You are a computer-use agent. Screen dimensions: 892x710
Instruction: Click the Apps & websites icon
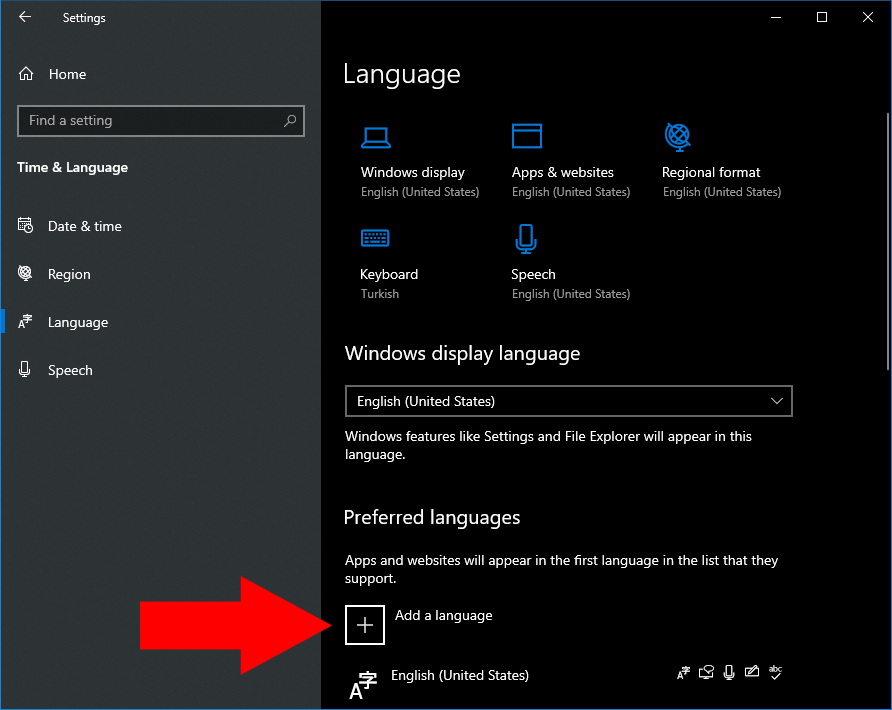(x=526, y=137)
